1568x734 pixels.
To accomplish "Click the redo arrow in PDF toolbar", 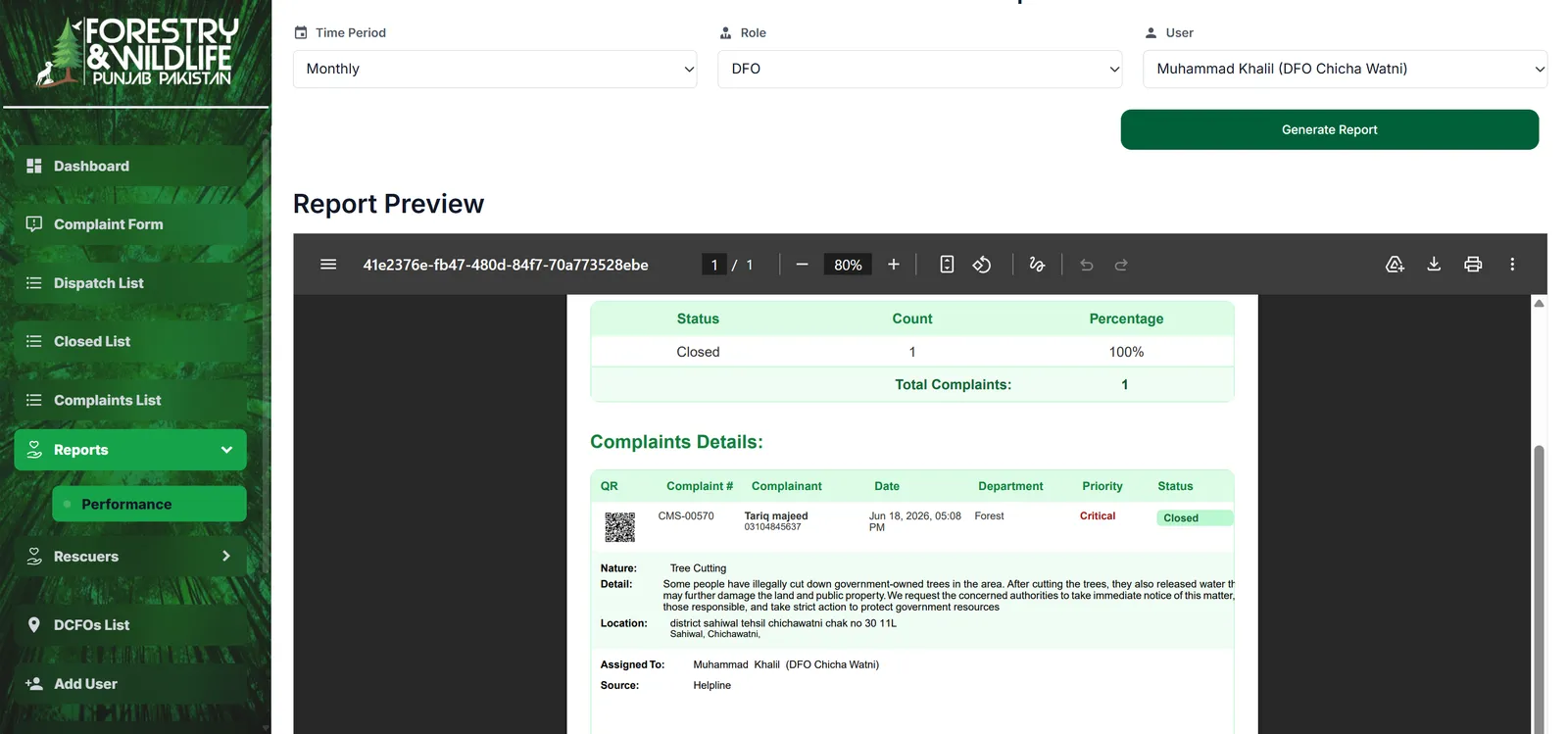I will pyautogui.click(x=1121, y=265).
